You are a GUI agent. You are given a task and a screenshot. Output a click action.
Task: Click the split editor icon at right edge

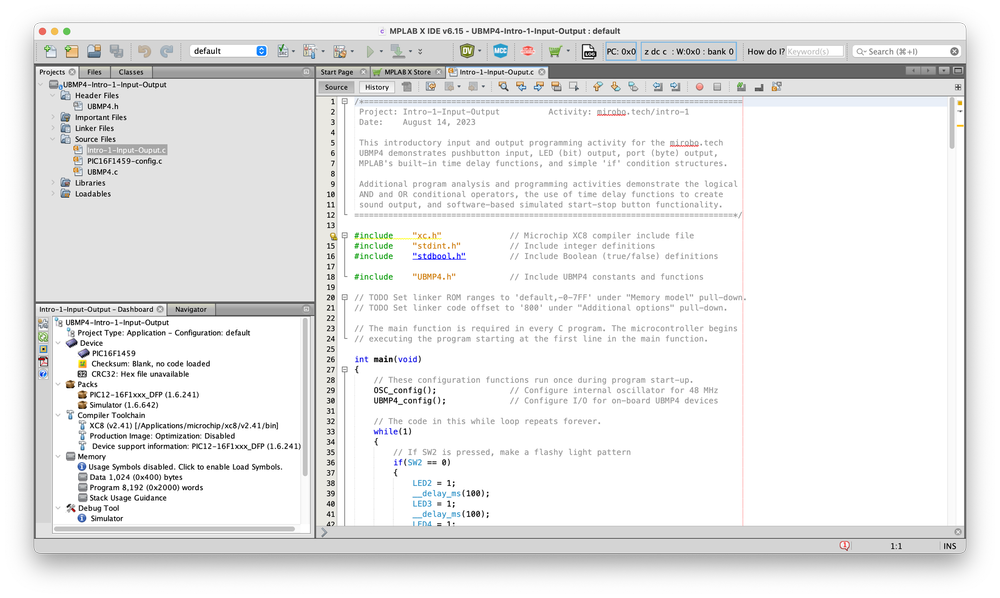[958, 87]
